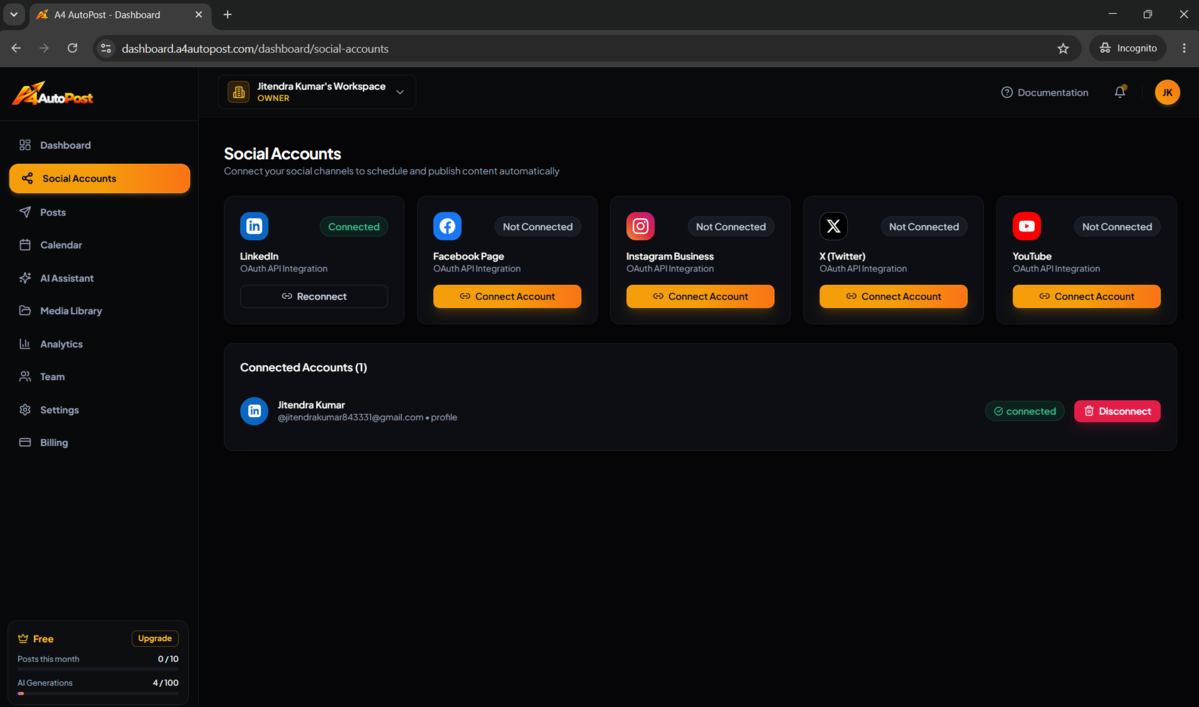Click the A4 AutoPost logo
Screen dimensions: 1199x707
[52, 94]
